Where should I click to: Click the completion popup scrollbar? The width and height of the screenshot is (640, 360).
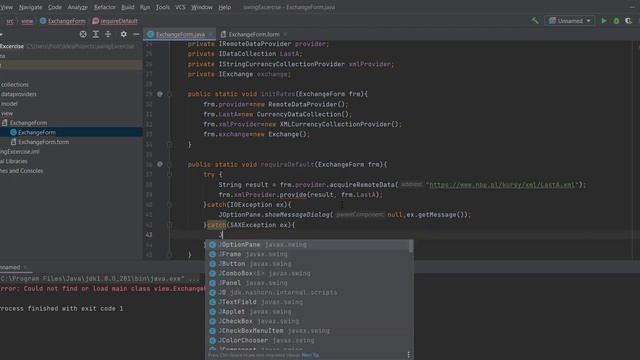click(411, 246)
